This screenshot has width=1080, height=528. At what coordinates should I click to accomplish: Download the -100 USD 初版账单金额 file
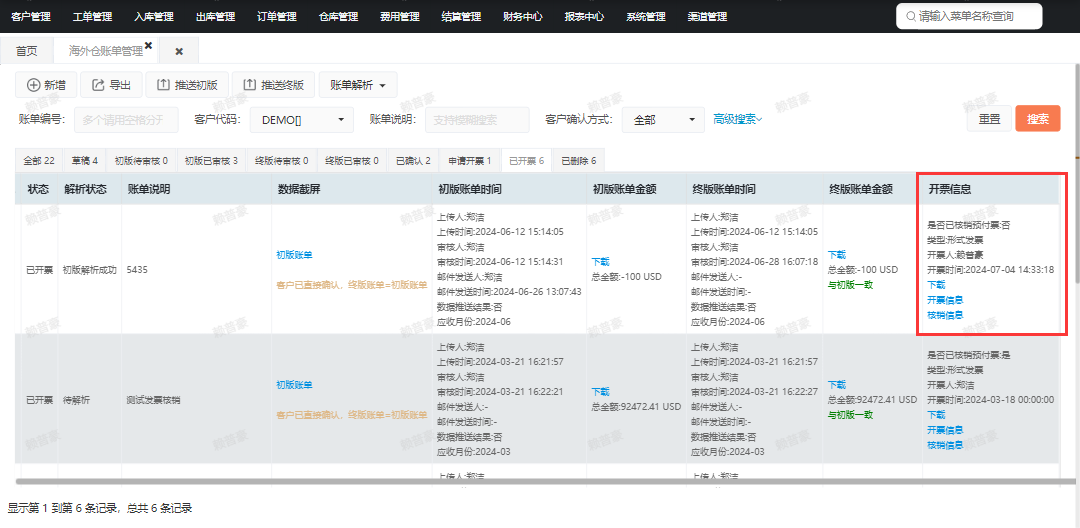pyautogui.click(x=600, y=262)
